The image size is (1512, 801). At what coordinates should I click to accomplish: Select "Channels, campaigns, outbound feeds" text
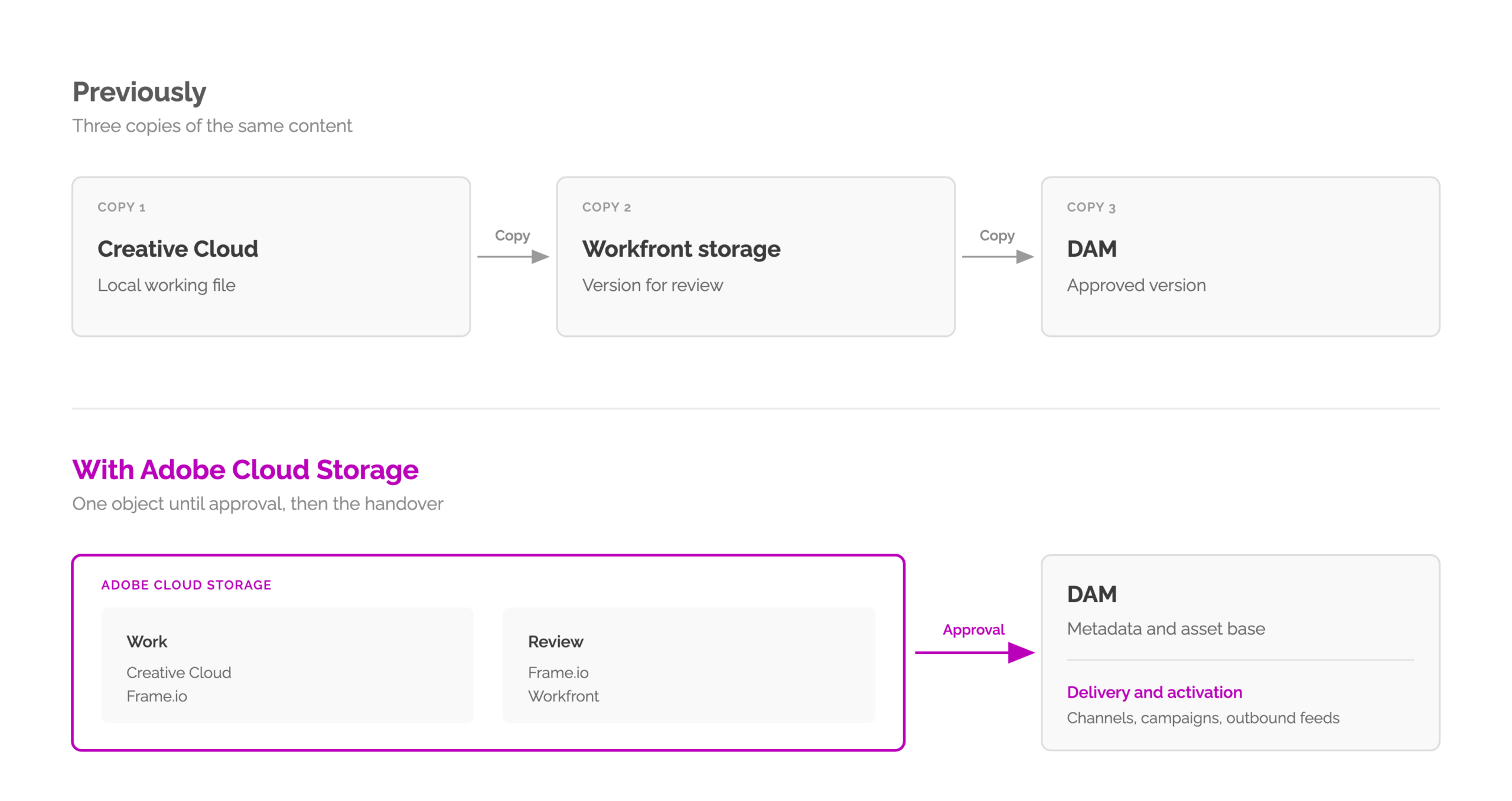pyautogui.click(x=1203, y=718)
